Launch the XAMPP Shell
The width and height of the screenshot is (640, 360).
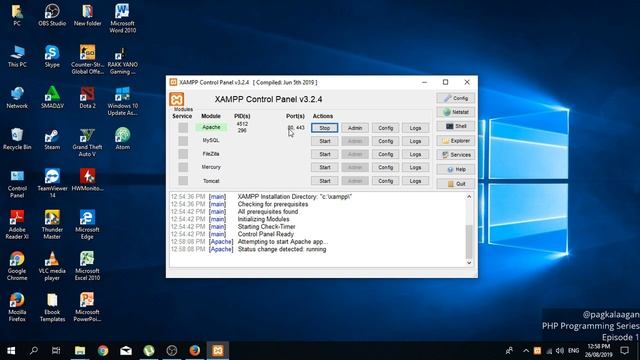456,126
